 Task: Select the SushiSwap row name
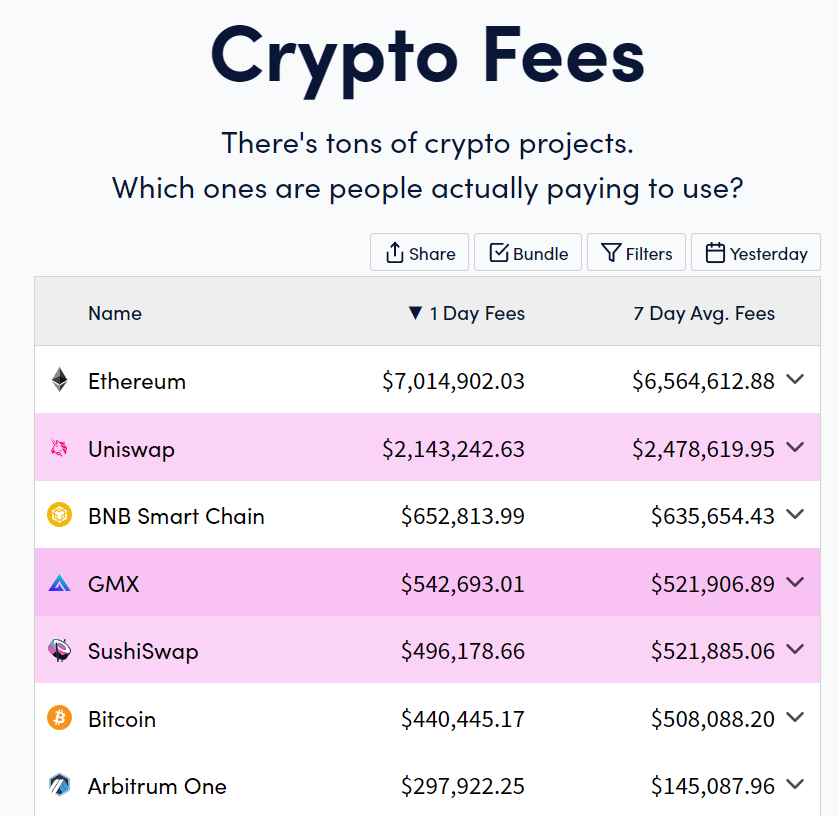(x=143, y=651)
